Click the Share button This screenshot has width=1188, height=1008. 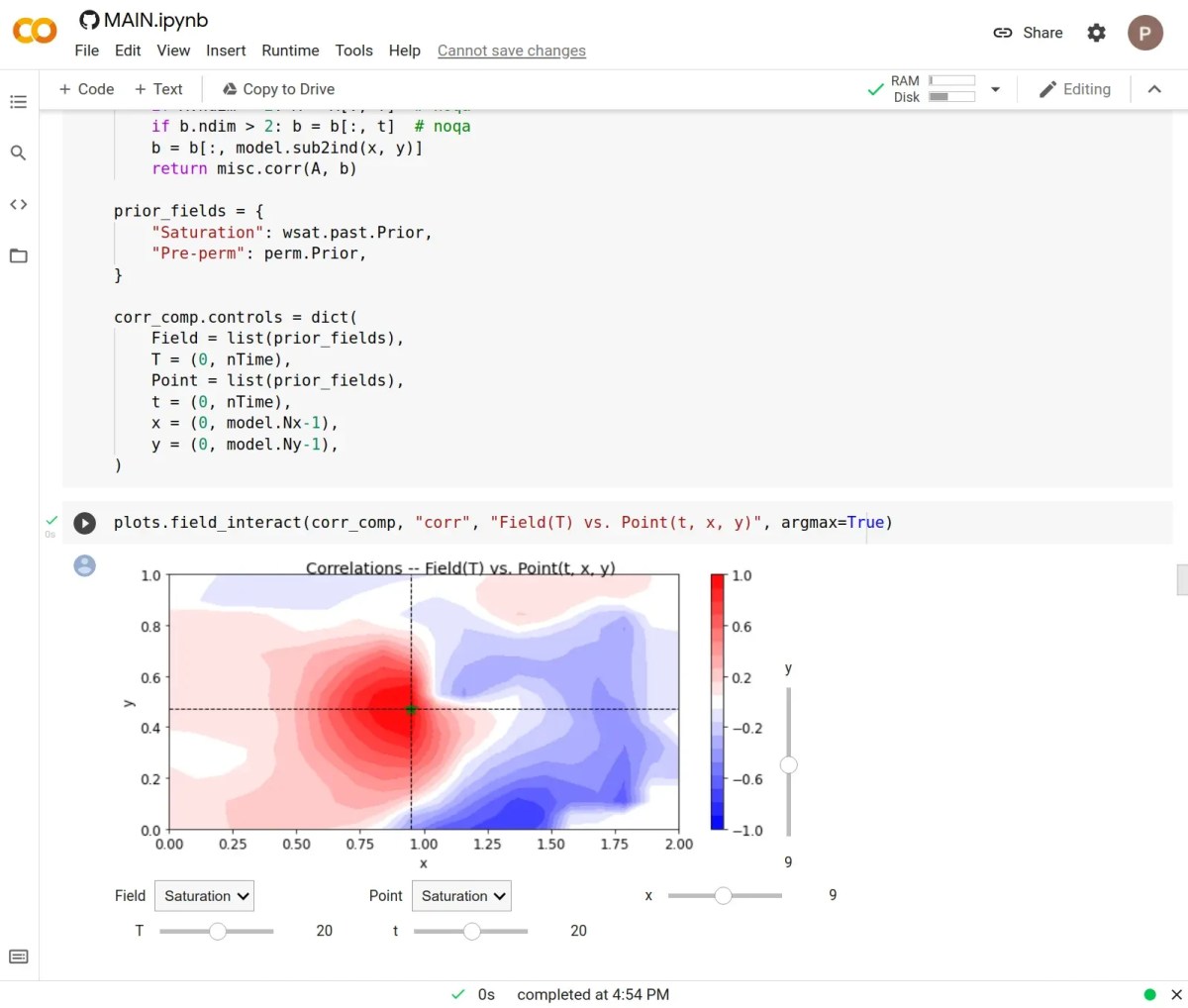point(1028,33)
